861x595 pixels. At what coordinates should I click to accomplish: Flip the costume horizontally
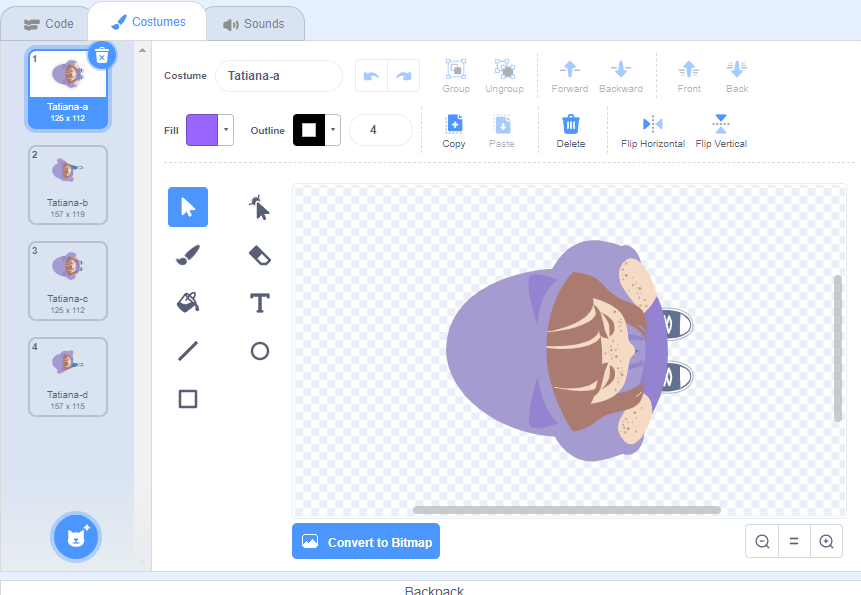click(x=652, y=131)
